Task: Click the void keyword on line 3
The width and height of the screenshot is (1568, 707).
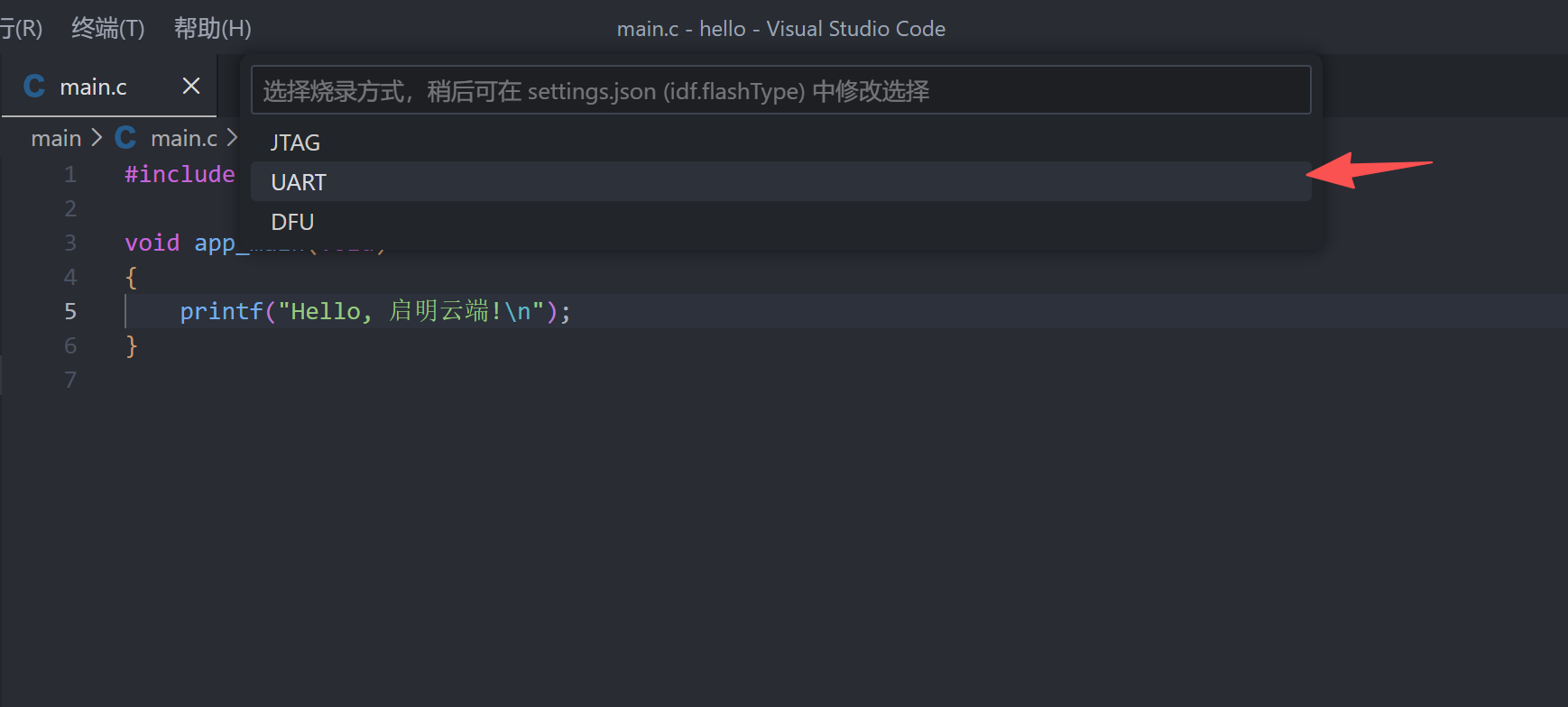Action: [152, 243]
